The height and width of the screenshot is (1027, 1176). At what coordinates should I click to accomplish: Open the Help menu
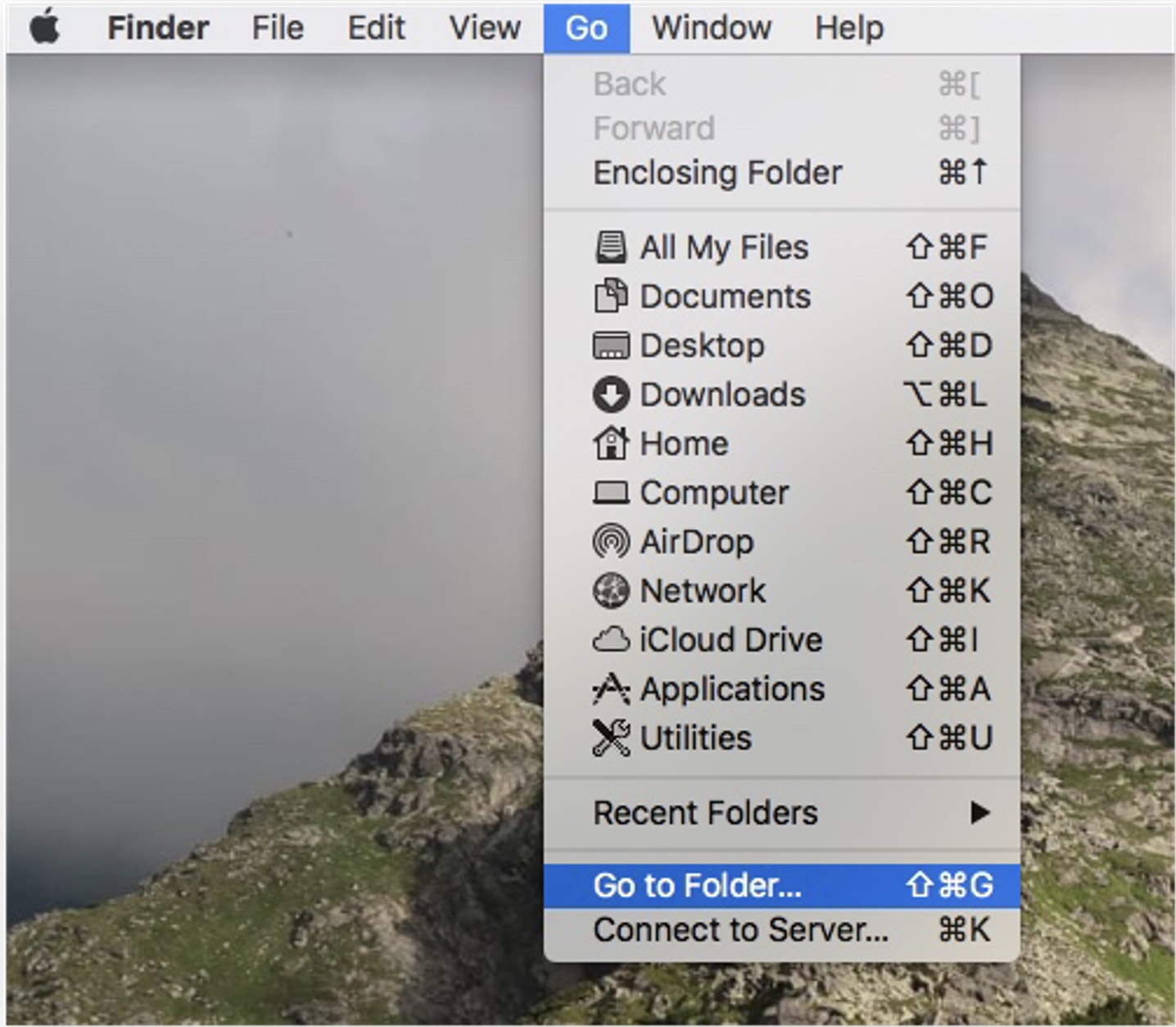tap(849, 28)
